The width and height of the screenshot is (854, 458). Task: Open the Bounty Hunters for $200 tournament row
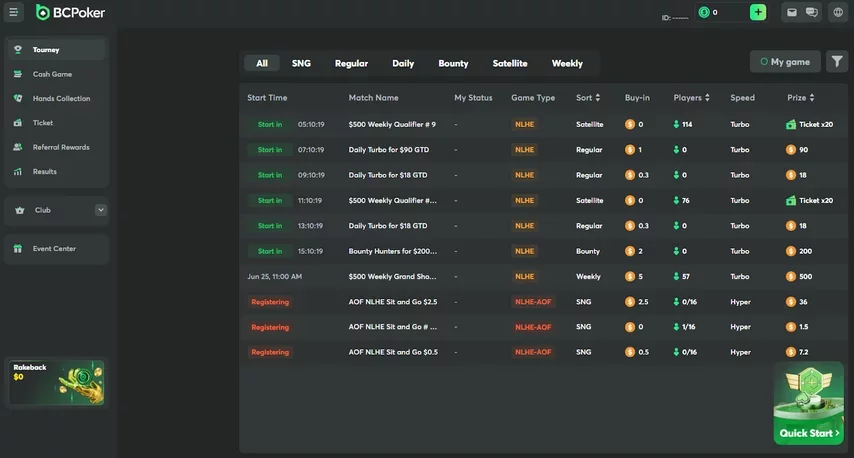click(392, 252)
